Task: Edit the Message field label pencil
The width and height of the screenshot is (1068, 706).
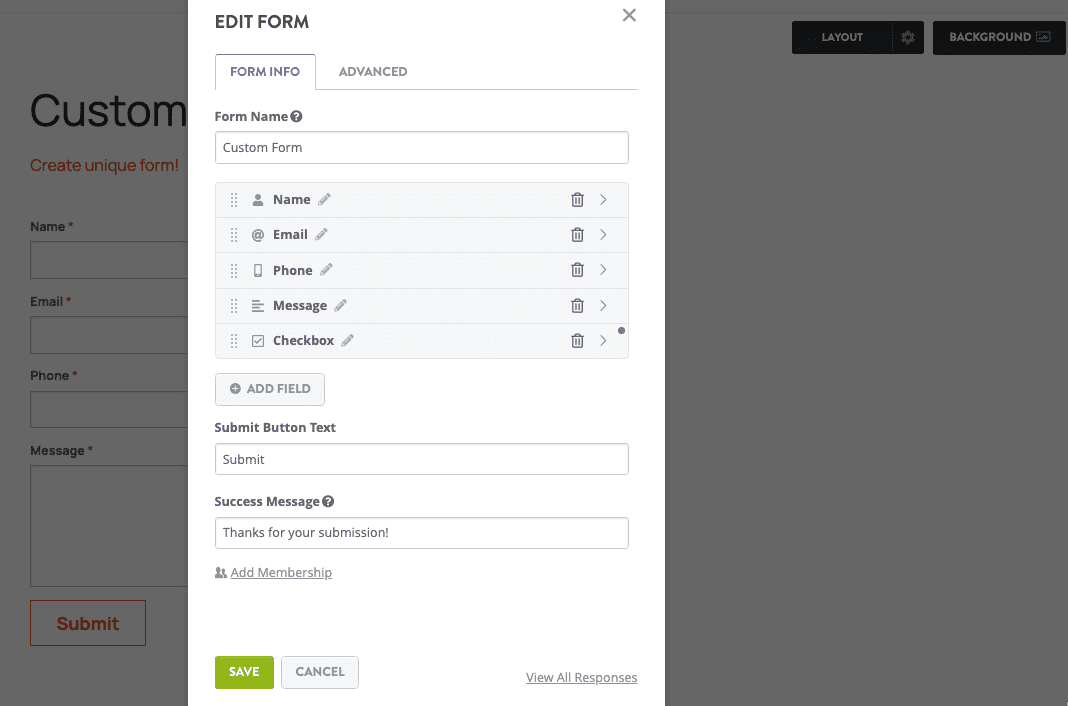Action: click(340, 306)
